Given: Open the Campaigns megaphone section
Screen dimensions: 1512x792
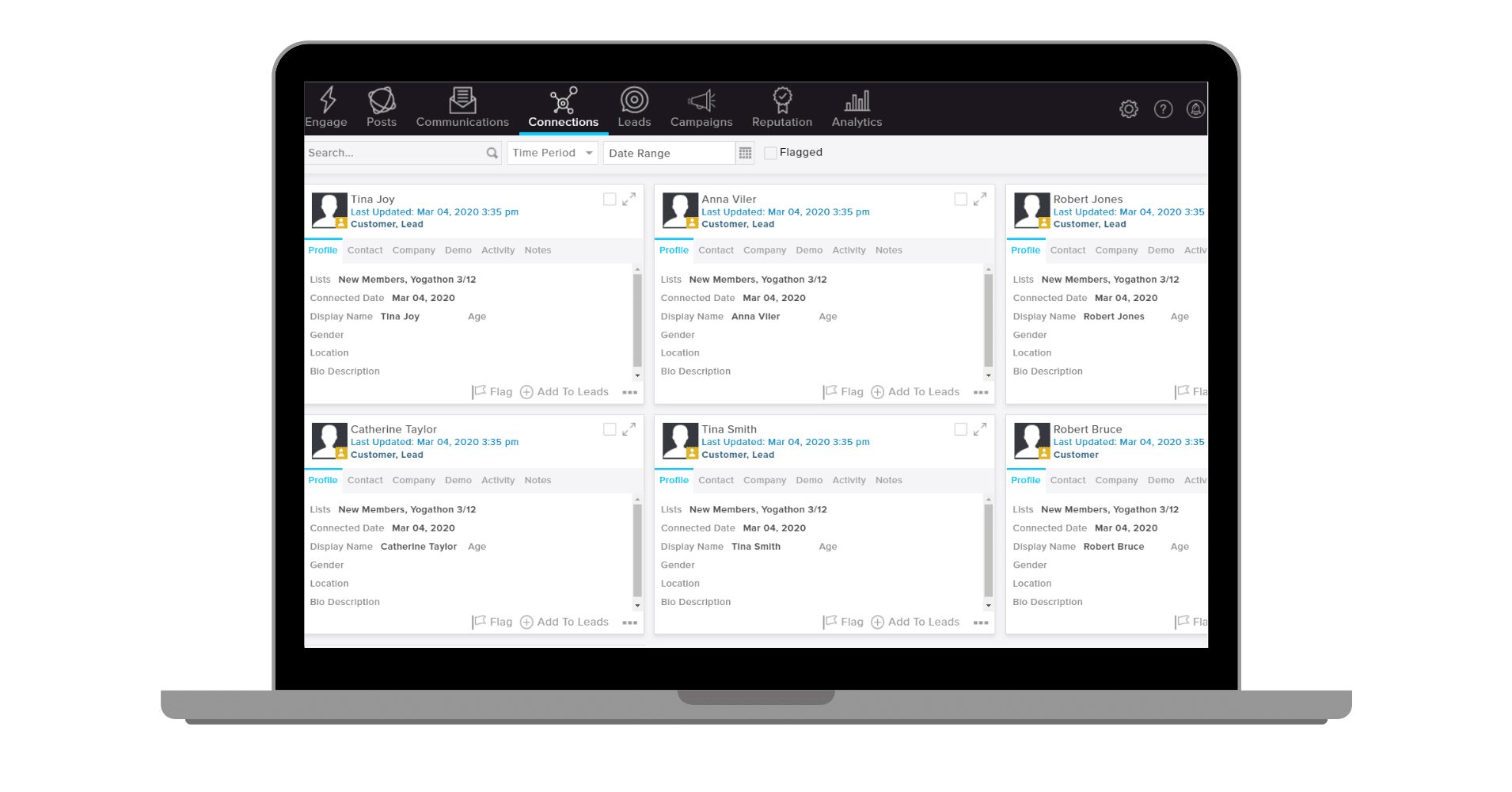Looking at the screenshot, I should 701,107.
